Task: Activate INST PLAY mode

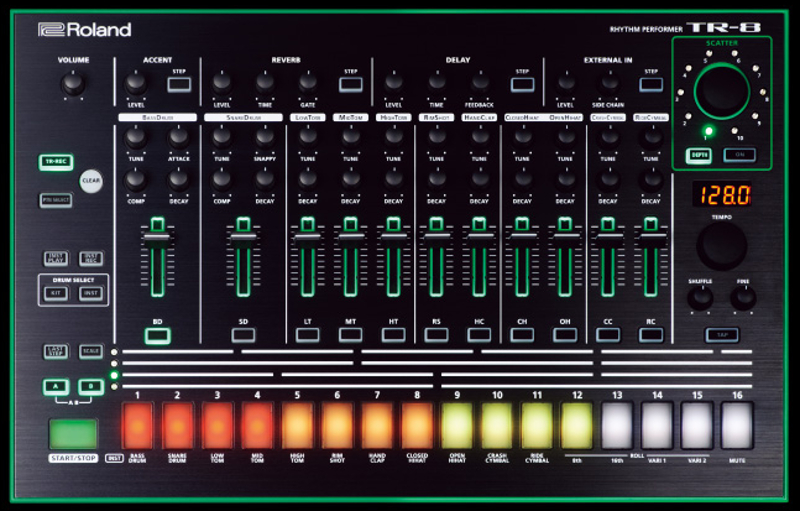Action: pyautogui.click(x=56, y=258)
